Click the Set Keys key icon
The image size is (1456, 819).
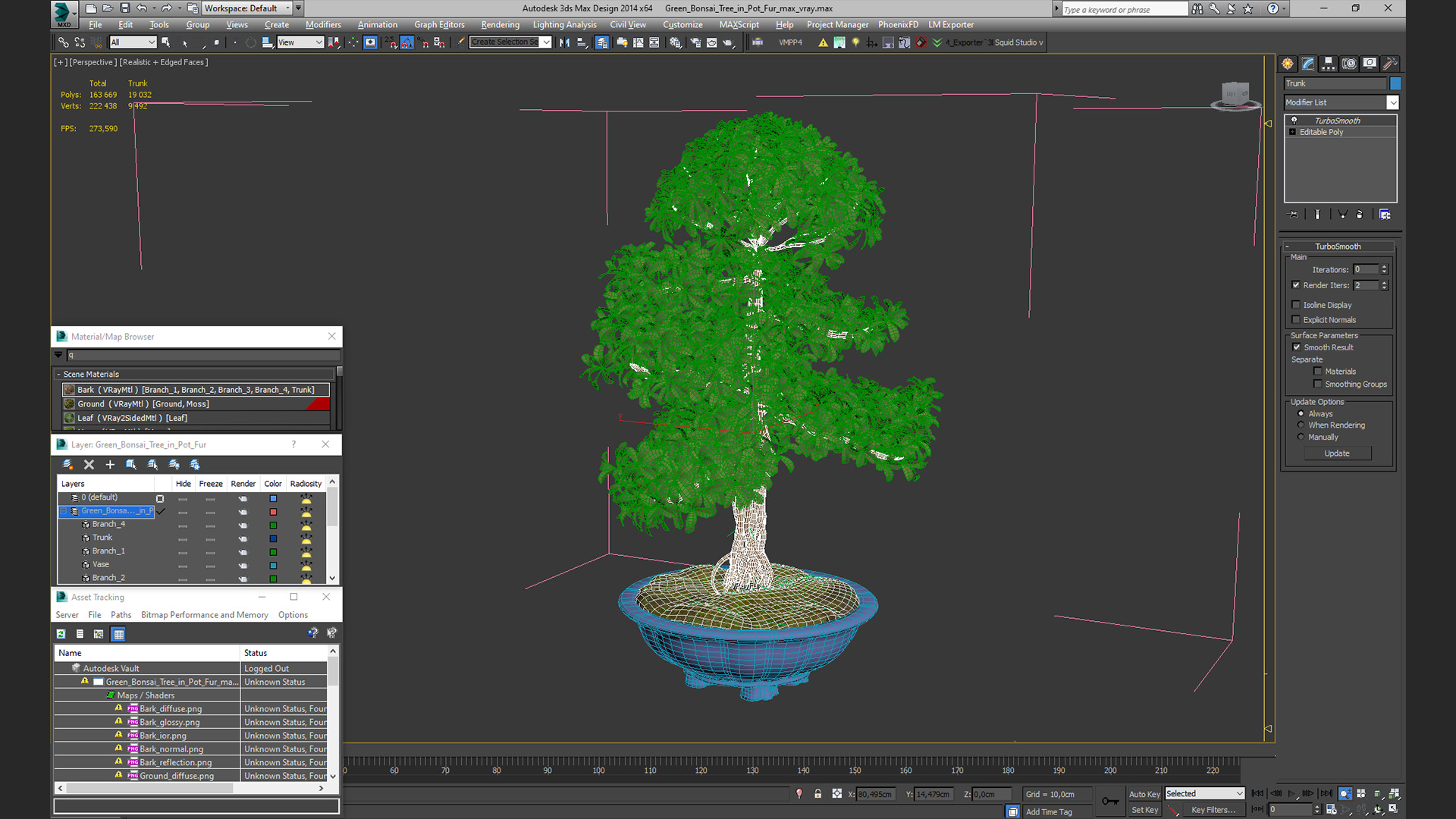(x=1110, y=801)
